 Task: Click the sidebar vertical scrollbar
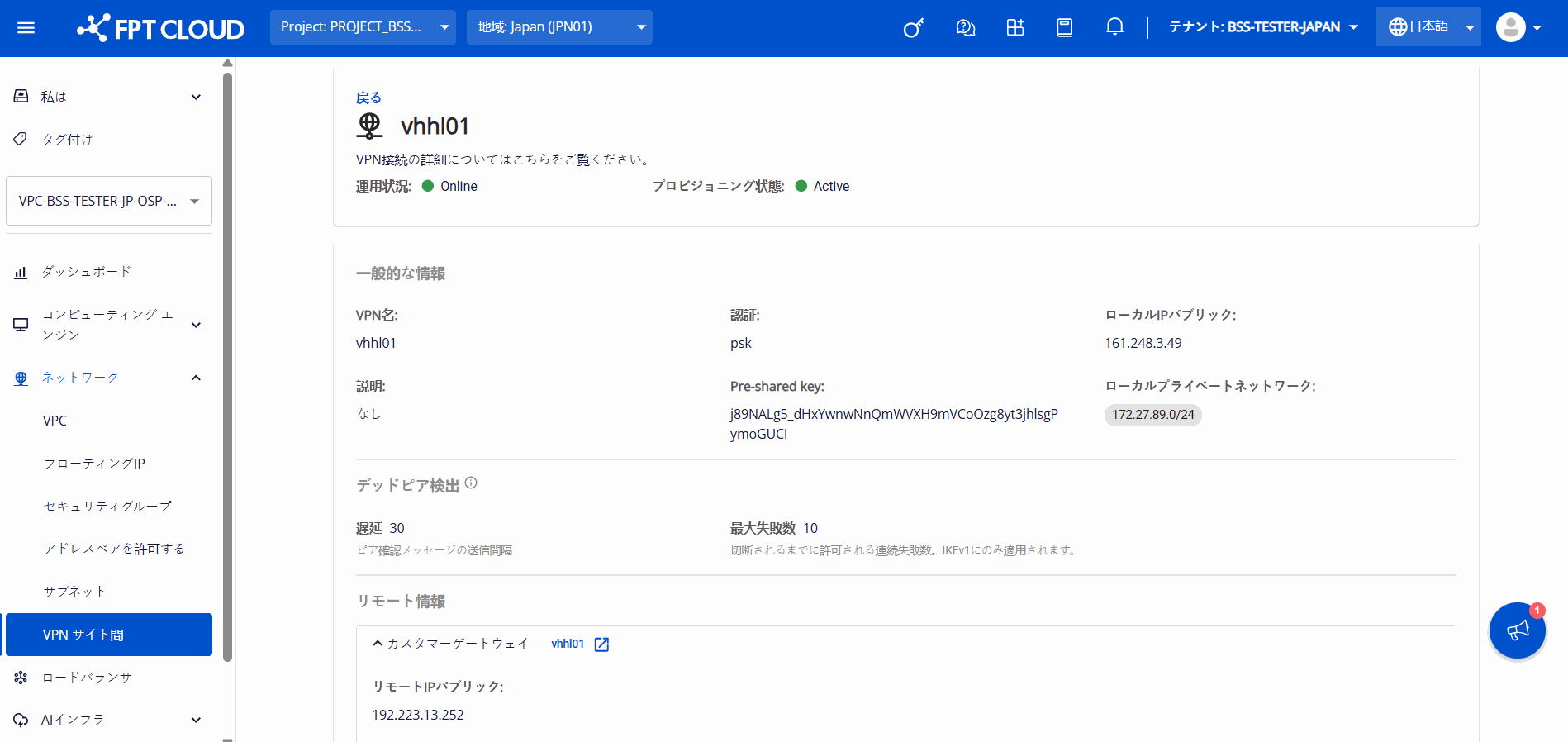click(x=227, y=367)
